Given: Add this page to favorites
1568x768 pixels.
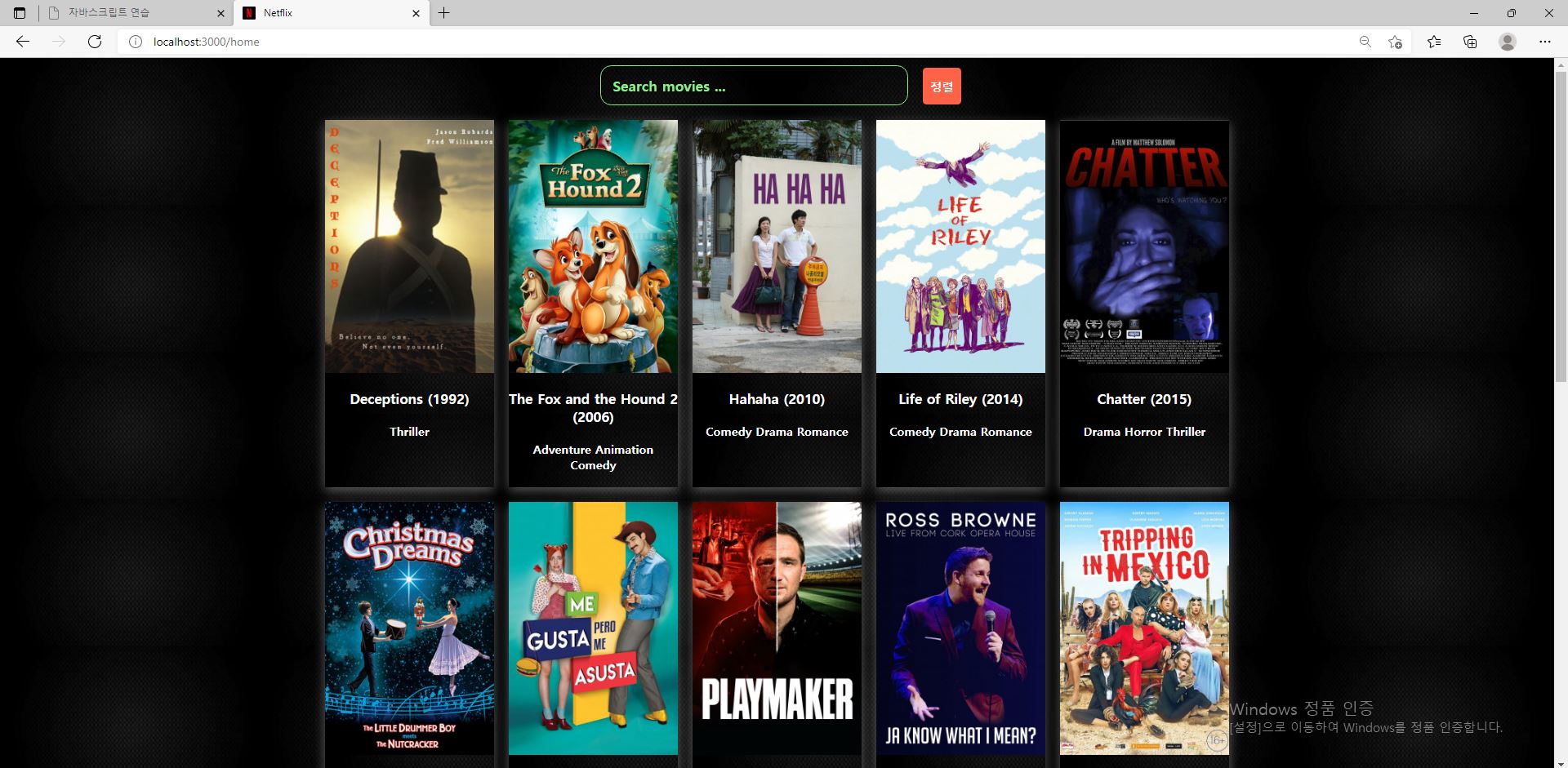Looking at the screenshot, I should [x=1395, y=42].
